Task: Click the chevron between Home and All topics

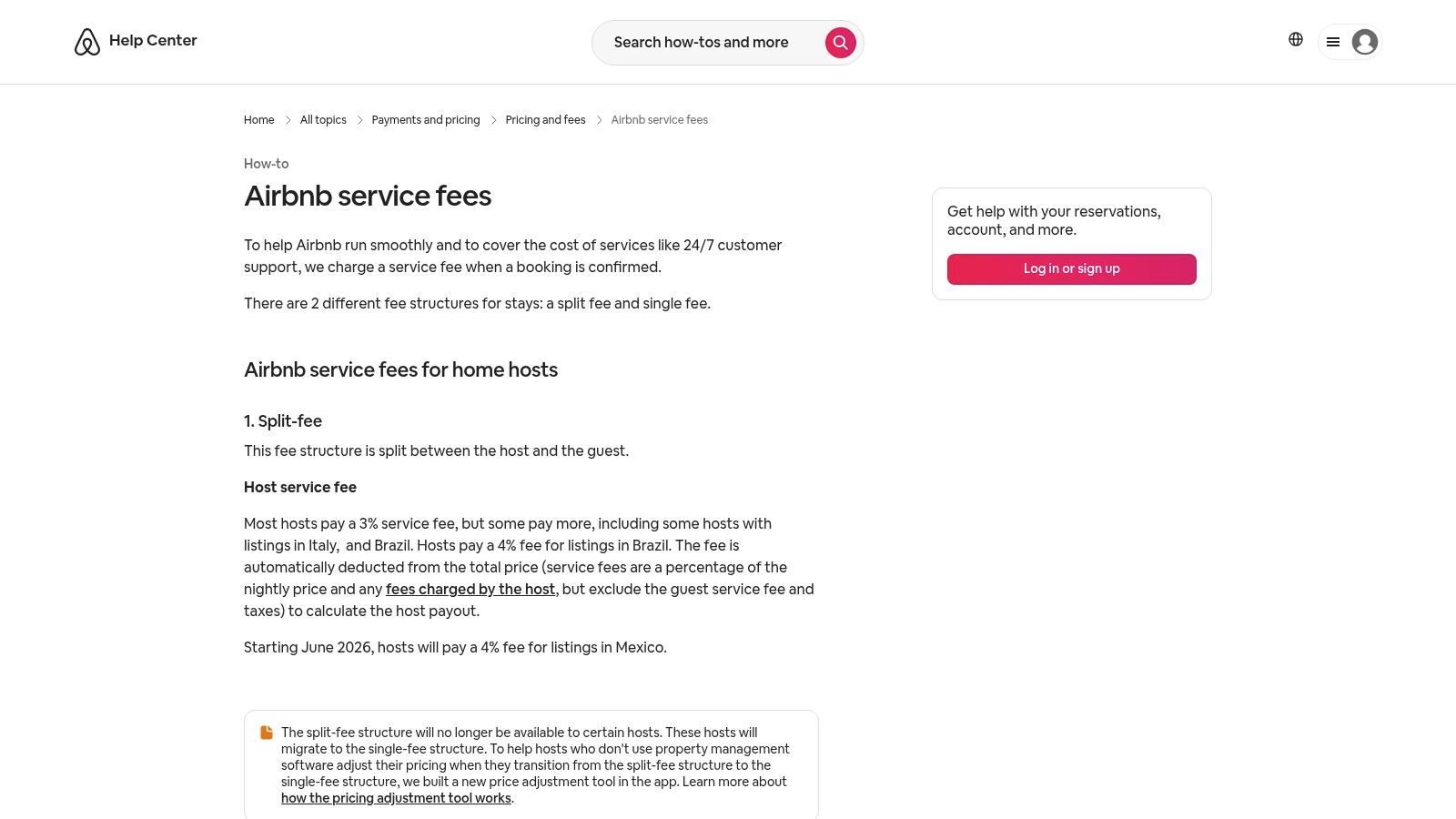Action: (x=288, y=119)
